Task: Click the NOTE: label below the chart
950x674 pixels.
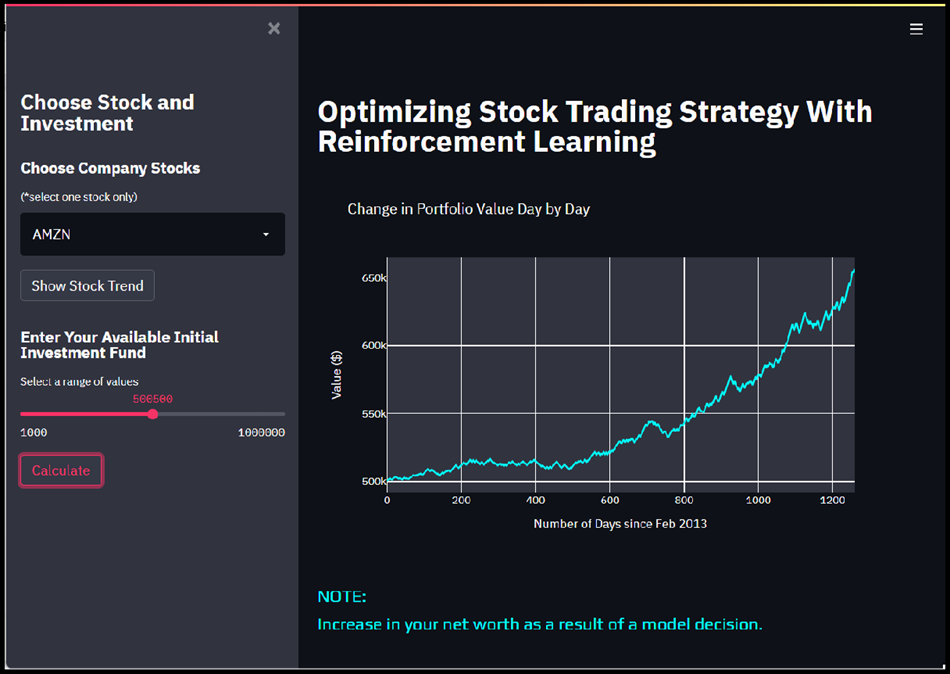Action: click(341, 596)
